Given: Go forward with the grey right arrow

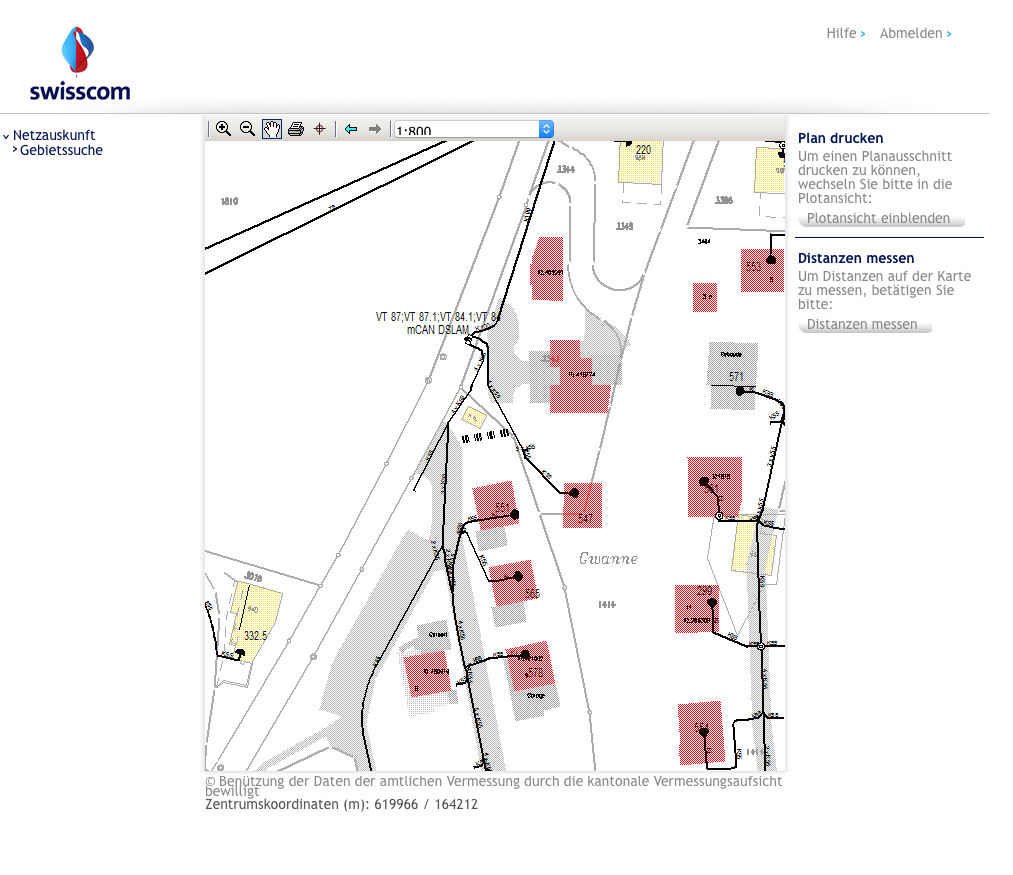Looking at the screenshot, I should pos(375,129).
